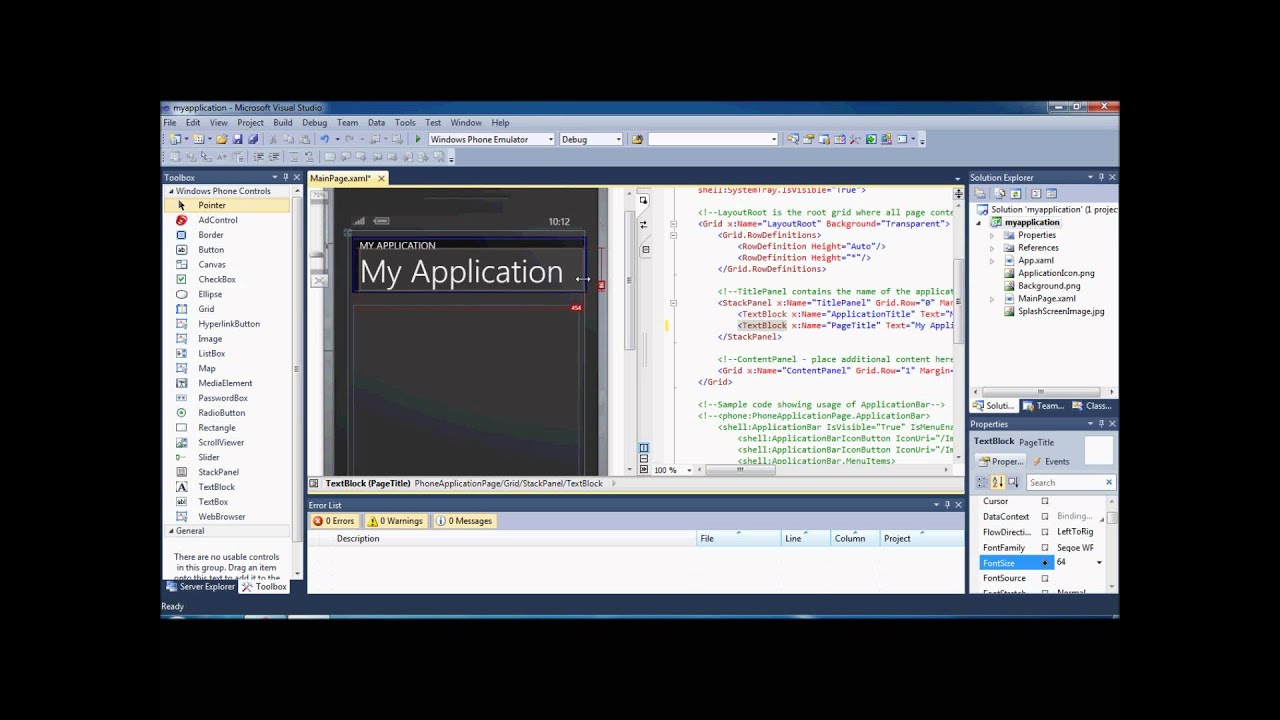Toggle the Errors filter in Error List

pyautogui.click(x=333, y=521)
